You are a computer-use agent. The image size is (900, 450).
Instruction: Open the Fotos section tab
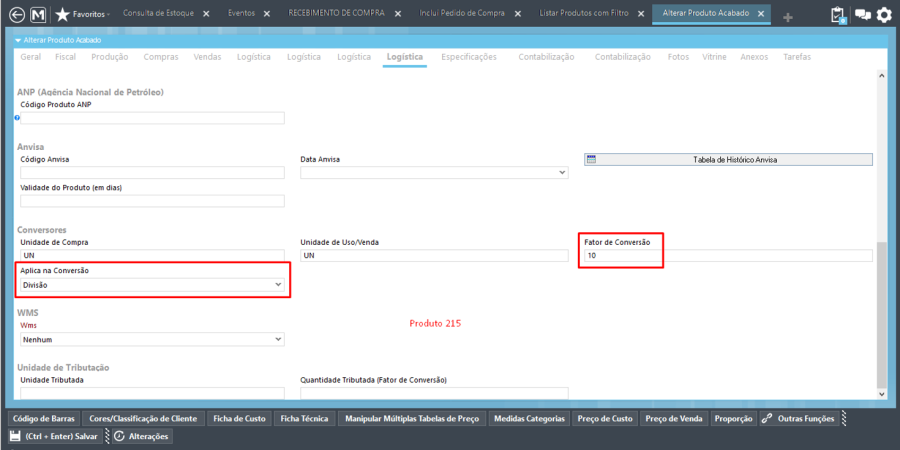coord(678,57)
